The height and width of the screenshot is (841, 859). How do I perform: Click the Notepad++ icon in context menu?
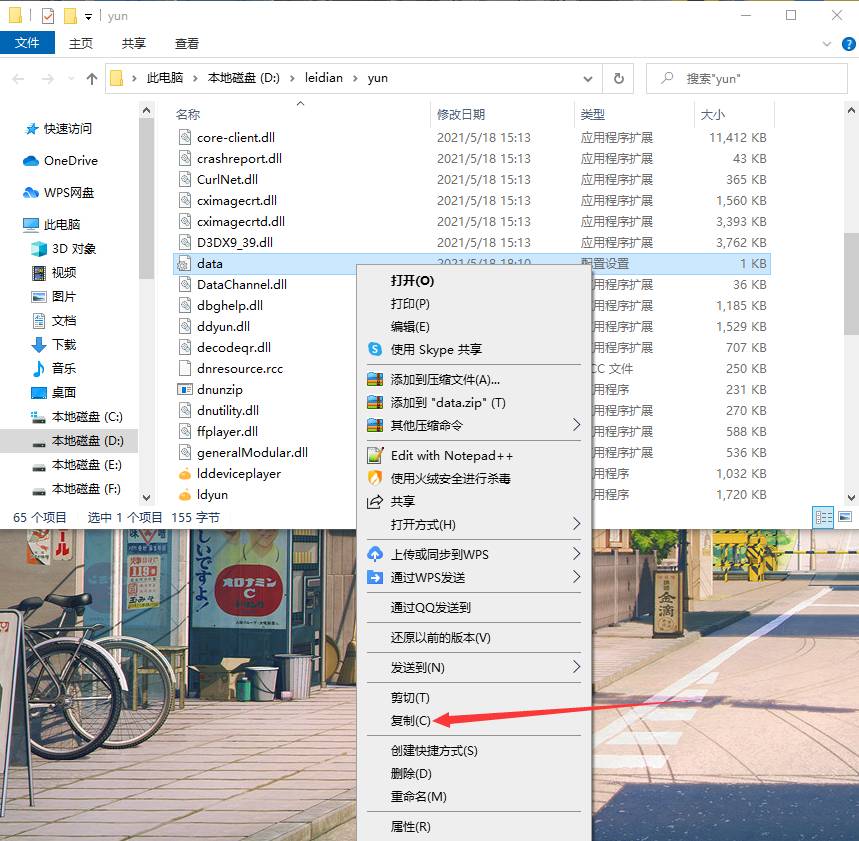pos(375,455)
